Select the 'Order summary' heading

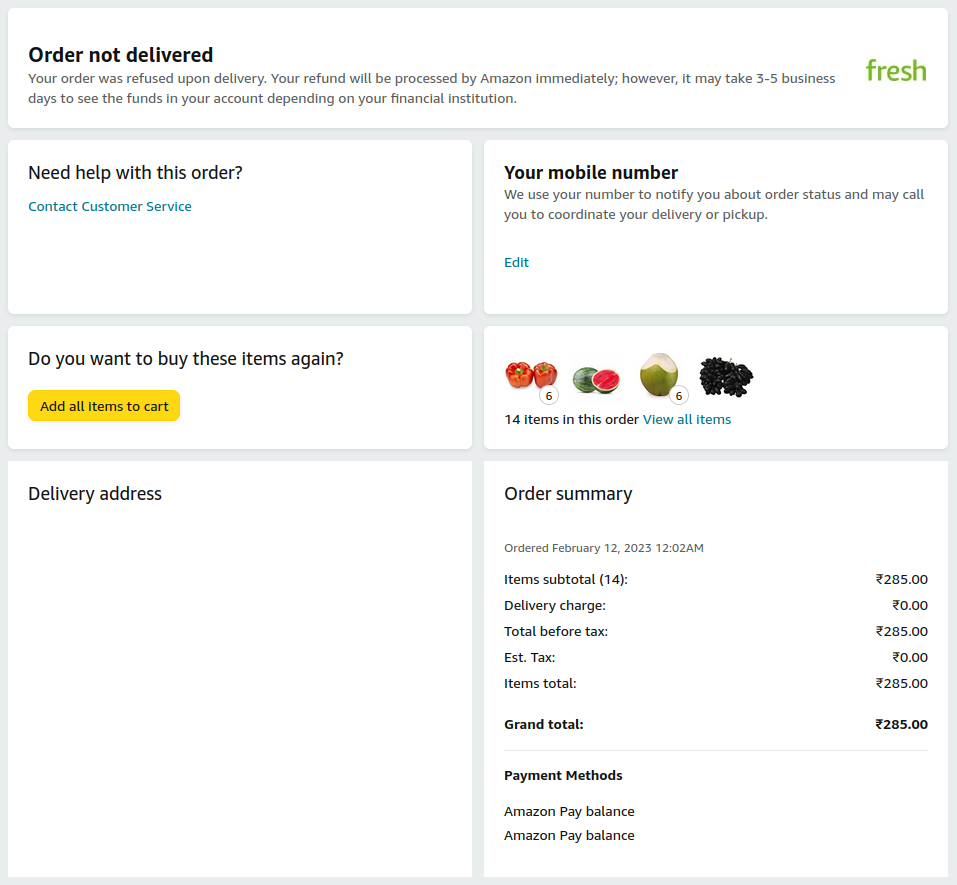(x=568, y=494)
